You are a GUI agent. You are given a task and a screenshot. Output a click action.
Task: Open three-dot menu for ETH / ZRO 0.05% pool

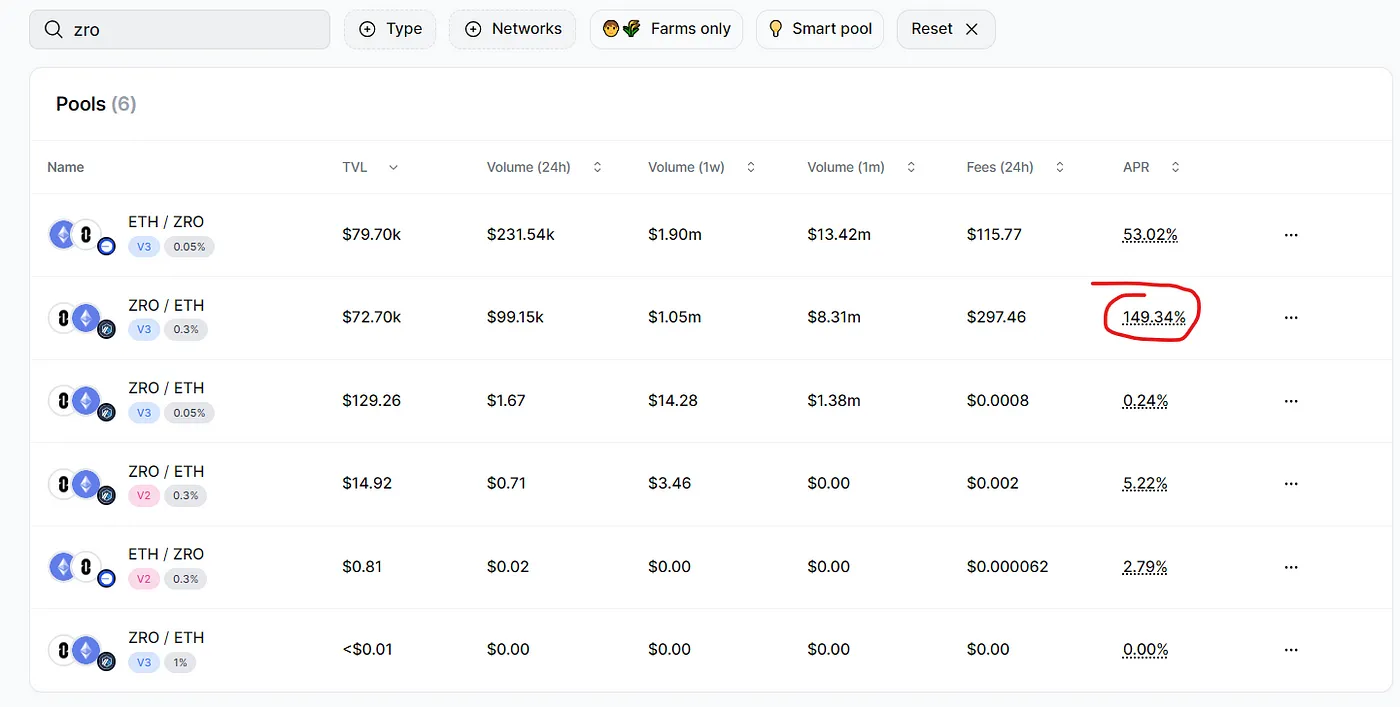coord(1290,235)
